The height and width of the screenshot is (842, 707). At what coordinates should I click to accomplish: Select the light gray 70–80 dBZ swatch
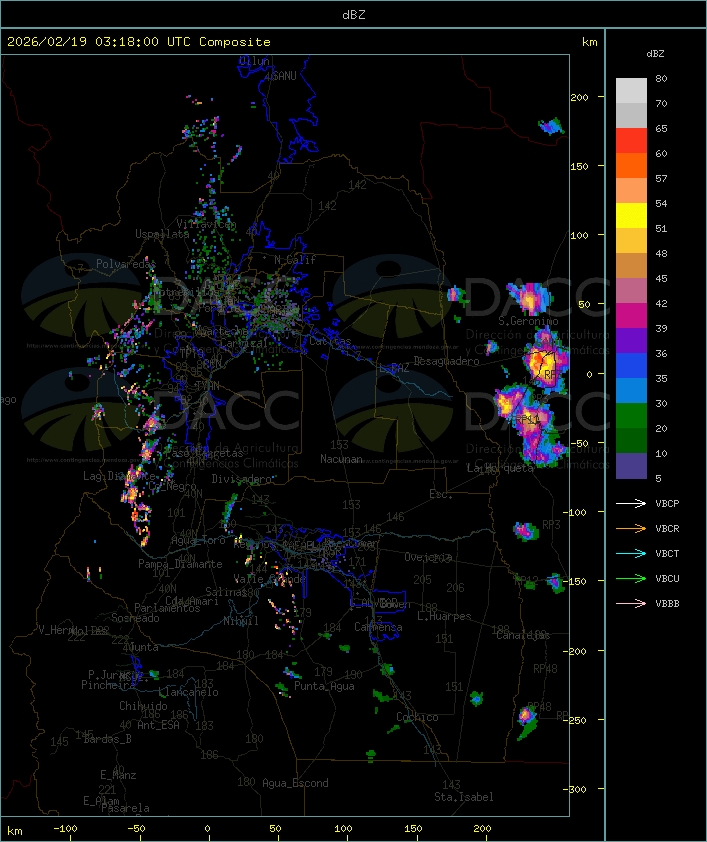[x=631, y=91]
